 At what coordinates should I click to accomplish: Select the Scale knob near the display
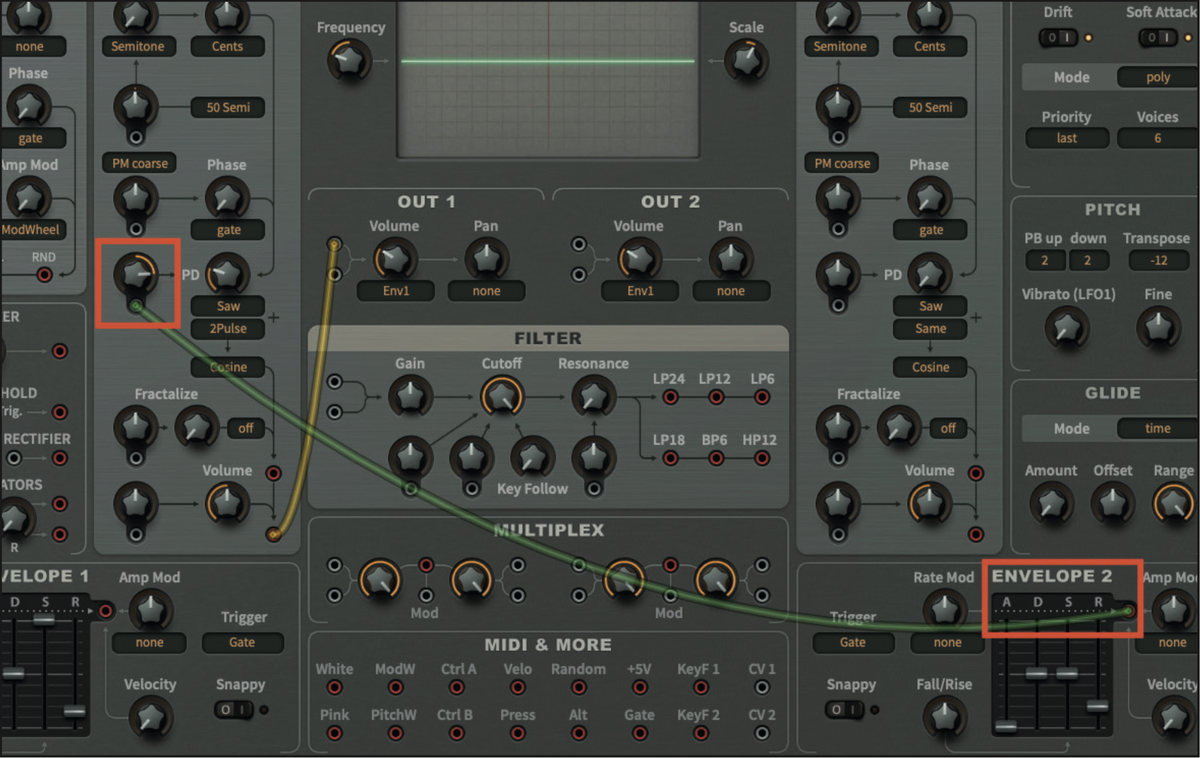[746, 60]
